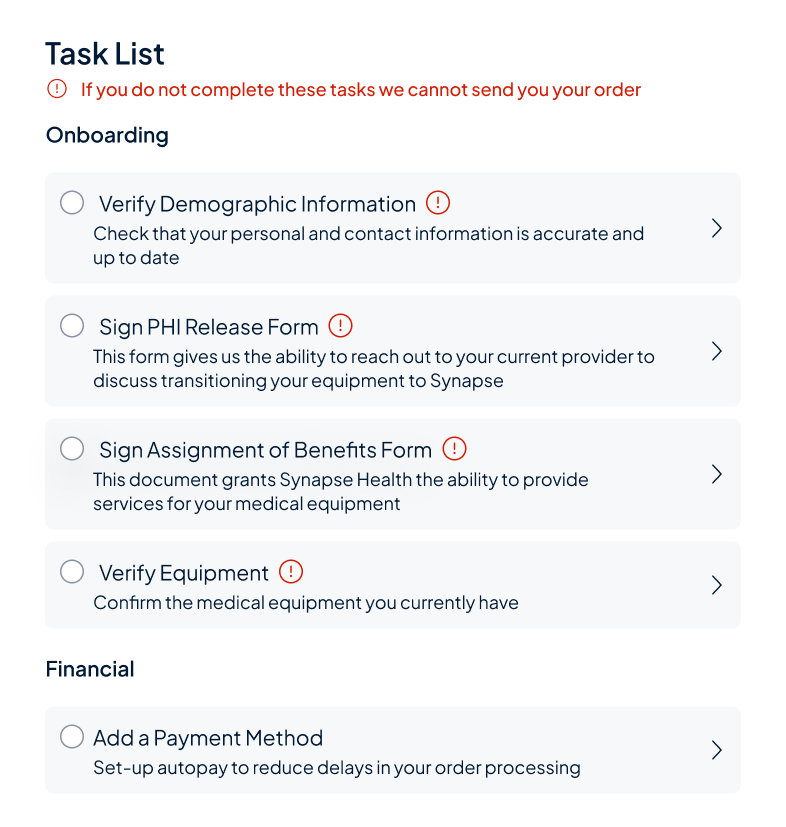The height and width of the screenshot is (827, 786).
Task: Expand the Verify Equipment row chevron
Action: [716, 585]
